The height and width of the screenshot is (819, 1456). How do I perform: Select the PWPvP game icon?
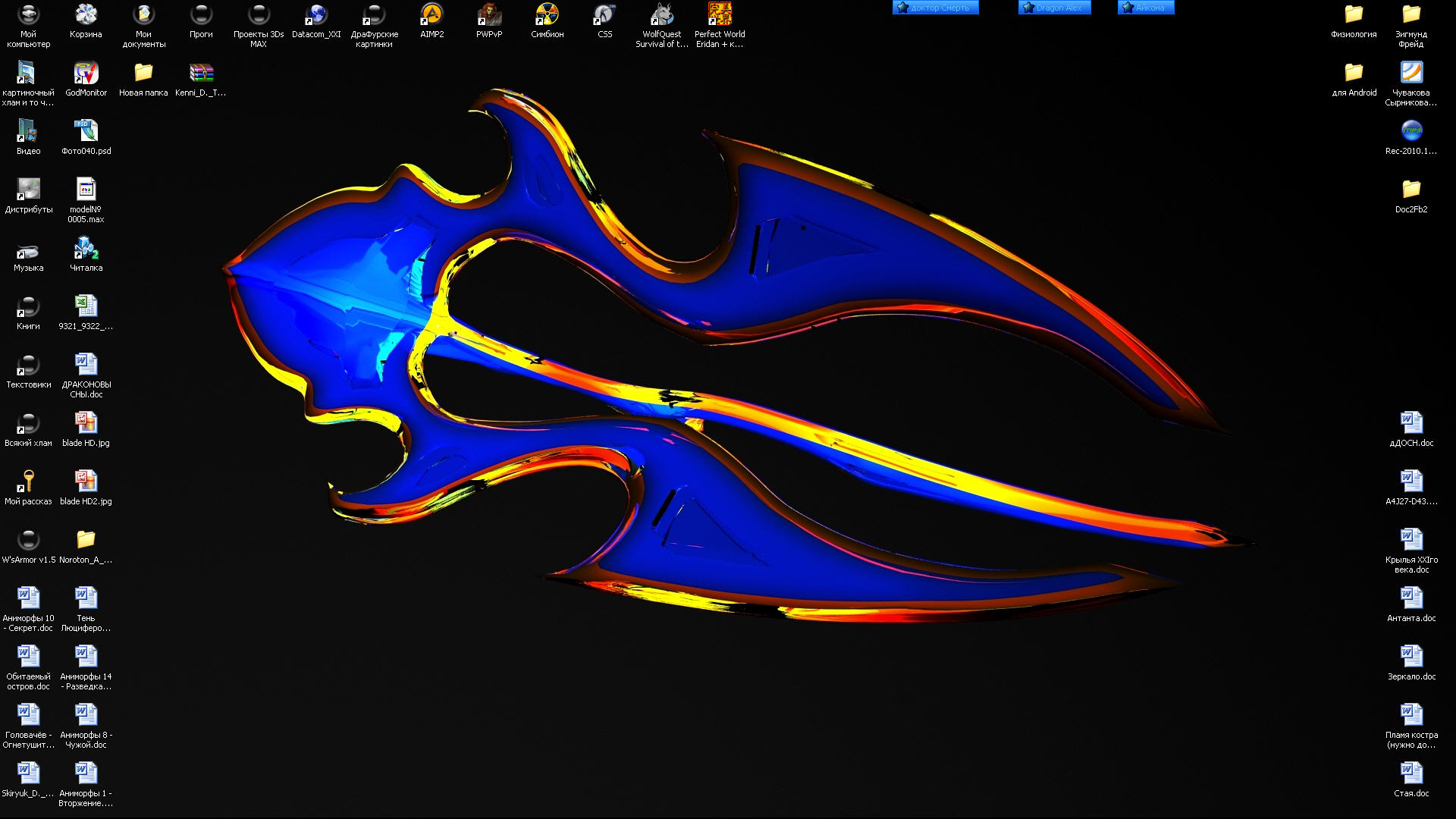tap(489, 15)
